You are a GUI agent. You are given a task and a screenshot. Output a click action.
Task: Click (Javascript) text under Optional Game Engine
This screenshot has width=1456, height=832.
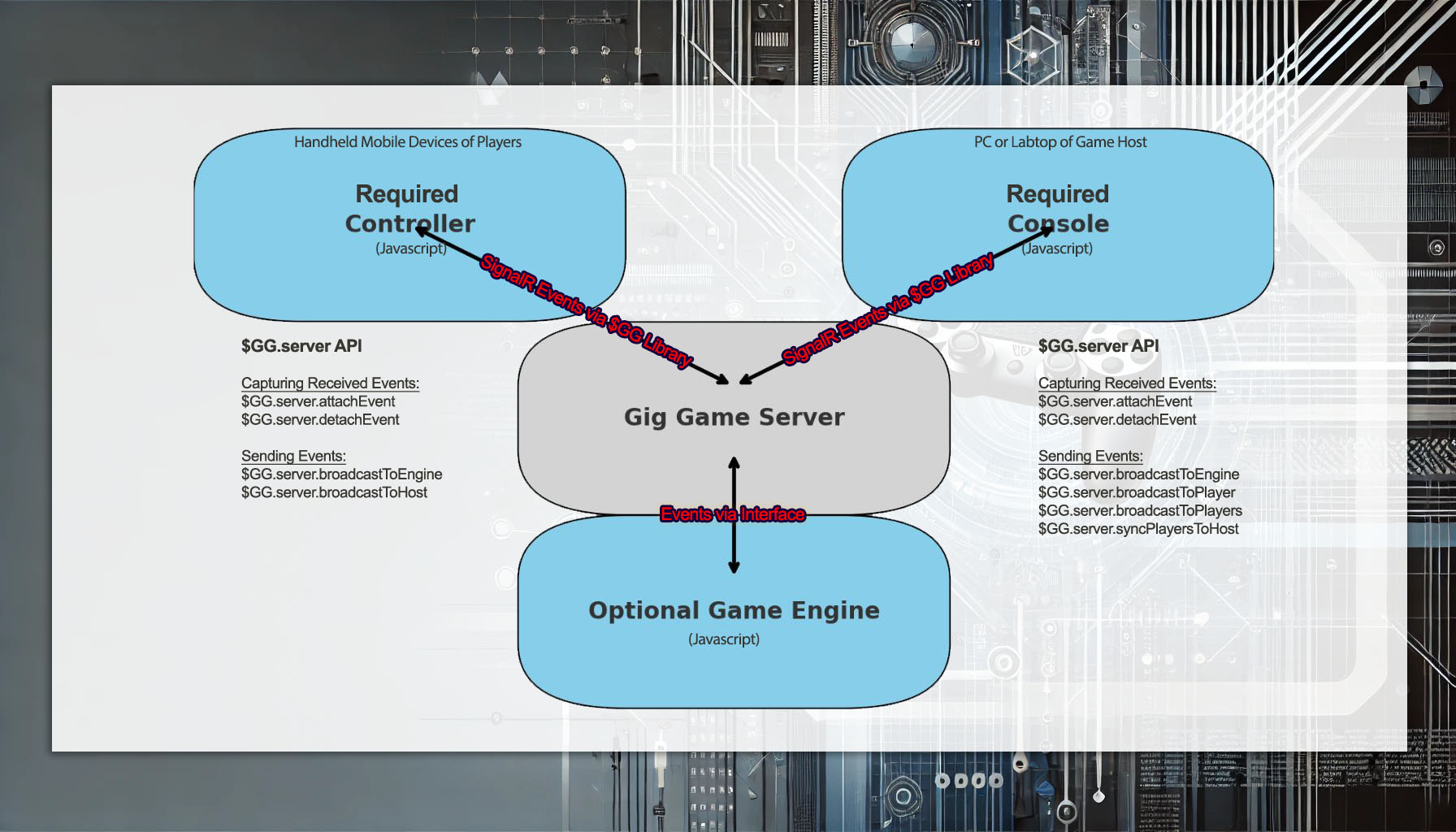(723, 639)
